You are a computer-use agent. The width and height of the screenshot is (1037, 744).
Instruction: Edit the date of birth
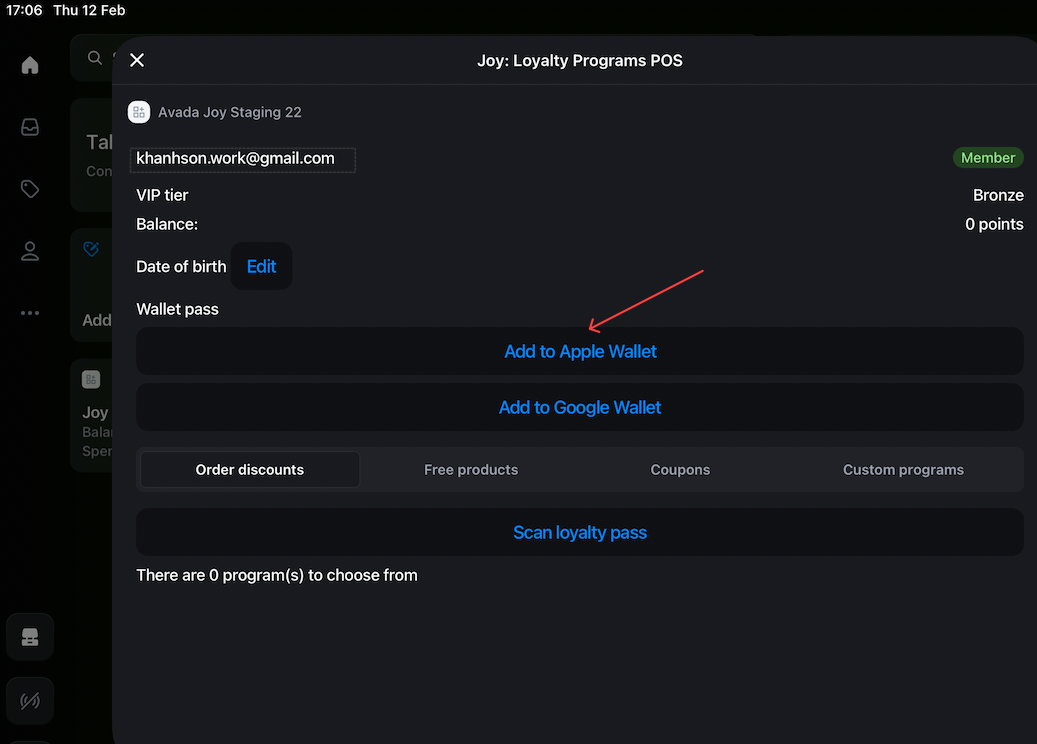click(261, 267)
